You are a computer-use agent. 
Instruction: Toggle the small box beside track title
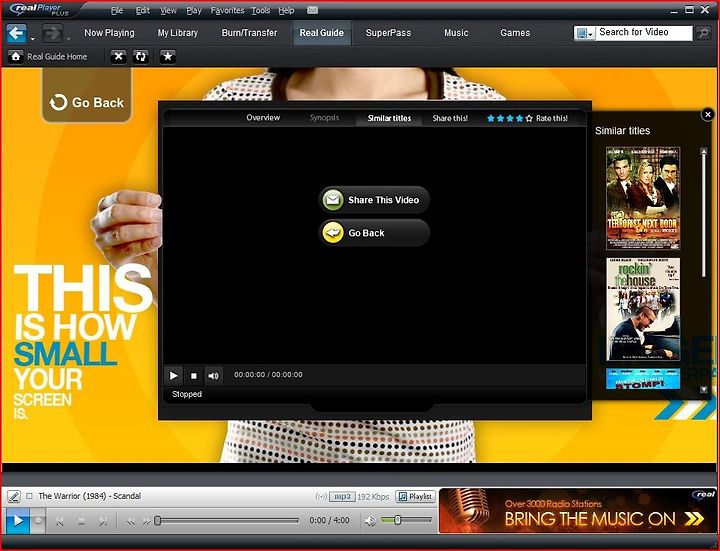coord(29,496)
